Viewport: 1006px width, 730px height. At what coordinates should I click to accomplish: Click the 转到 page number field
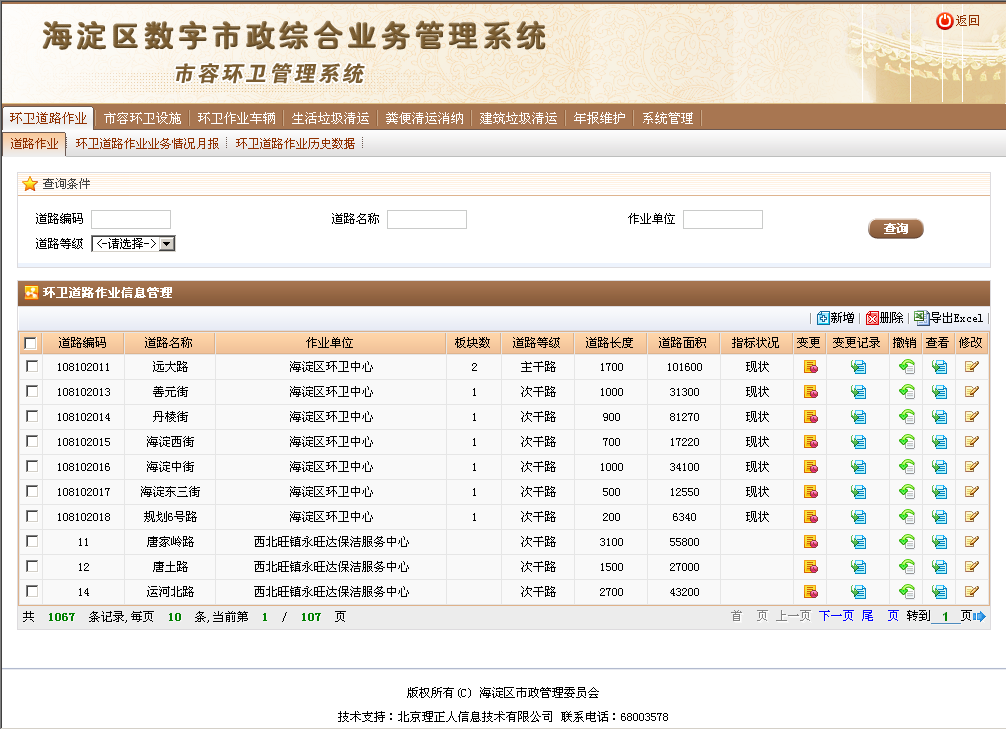point(945,616)
